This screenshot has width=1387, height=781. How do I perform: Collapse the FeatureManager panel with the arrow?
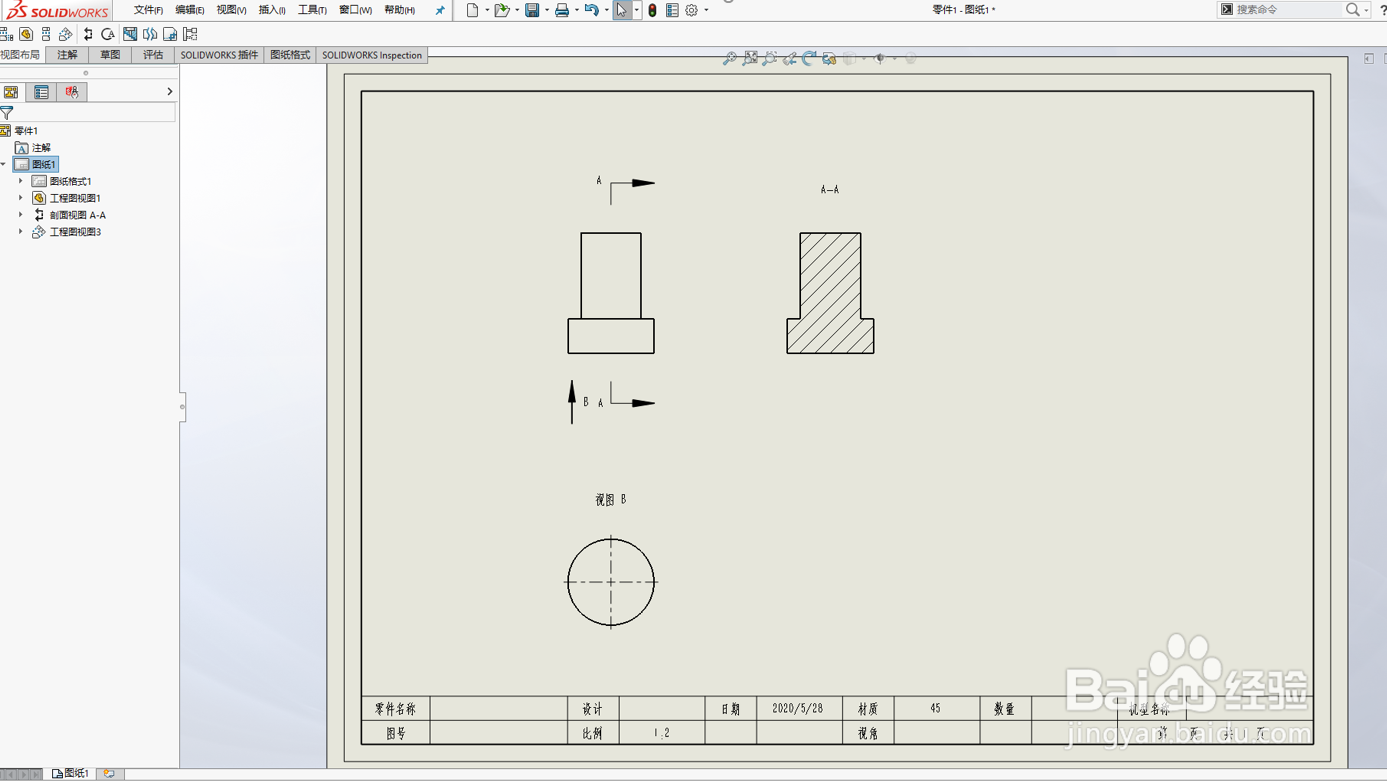coord(169,91)
